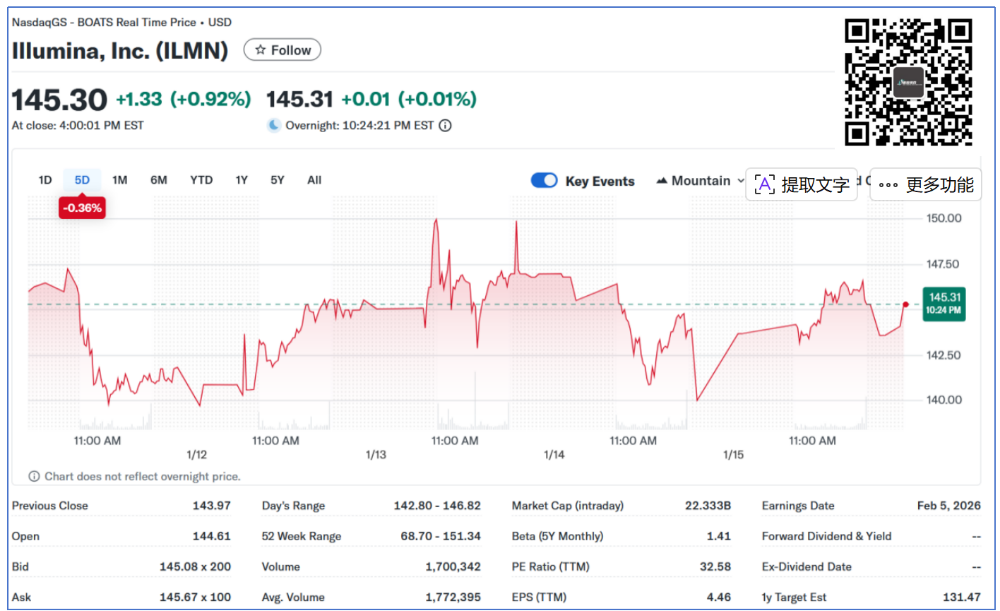The image size is (1000, 611).
Task: Click the info icon beside Overnight timestamp
Action: 445,126
